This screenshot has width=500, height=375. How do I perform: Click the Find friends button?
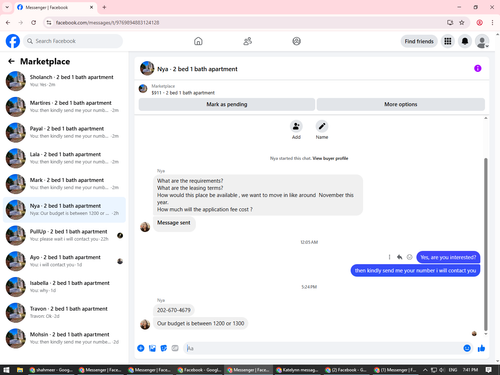point(419,41)
